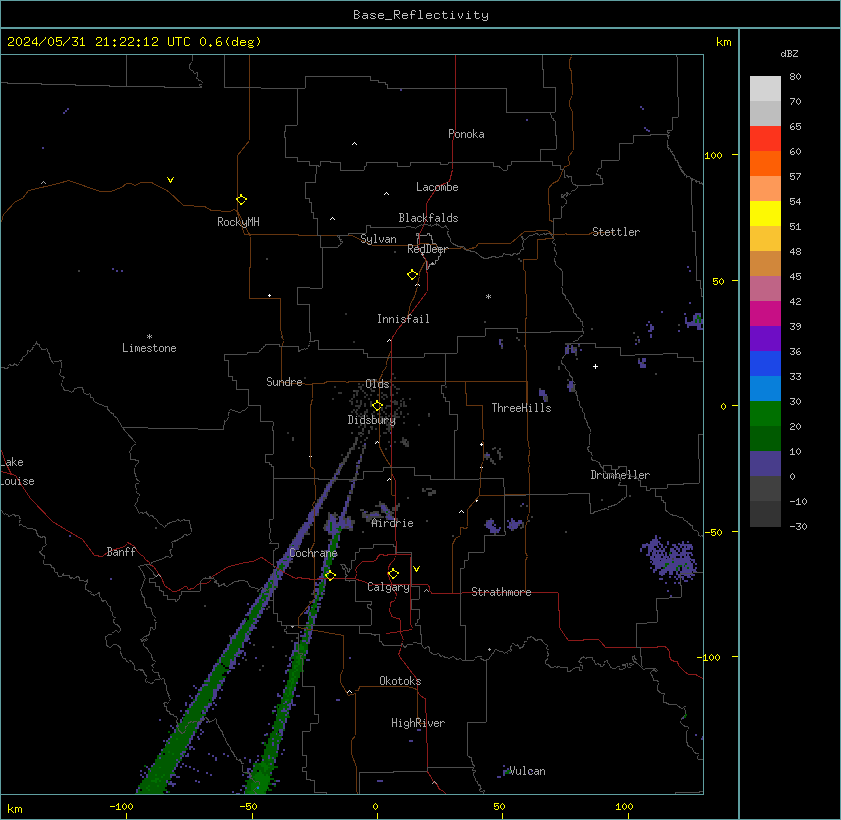This screenshot has height=820, width=841.
Task: Click the 100 tick on right axis
Action: pyautogui.click(x=713, y=156)
